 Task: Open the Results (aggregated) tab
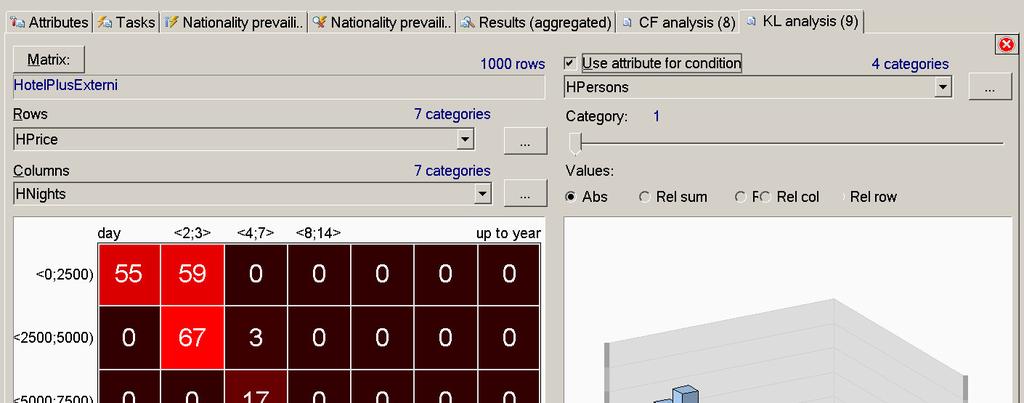coord(536,22)
